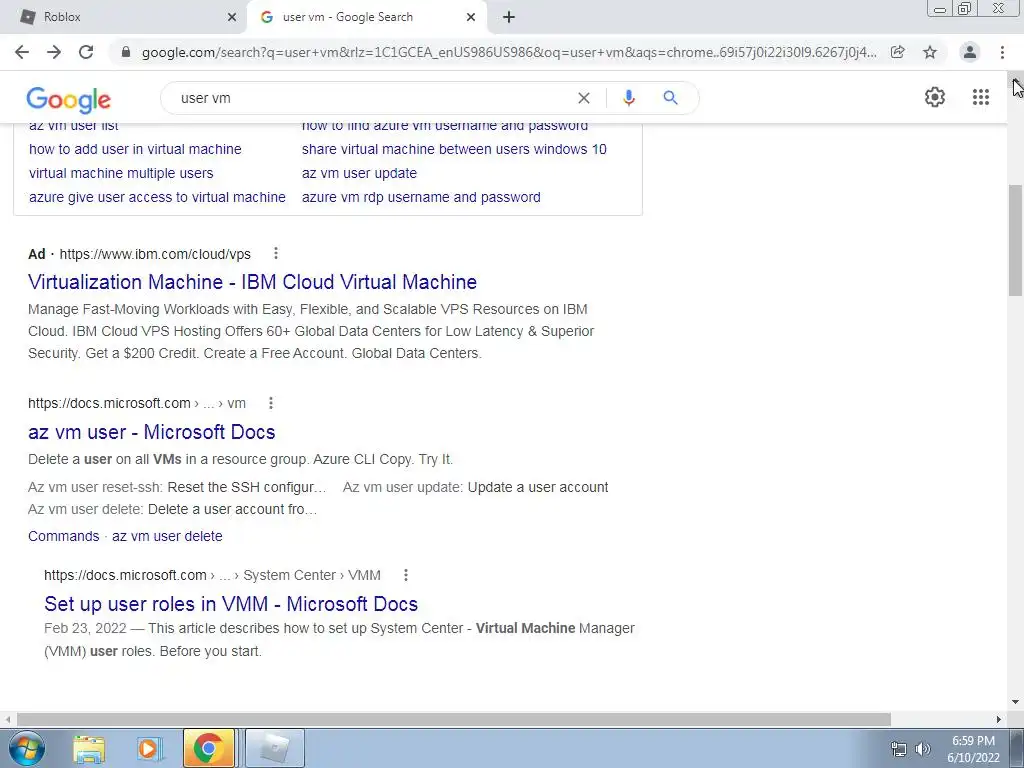Show the taskbar clock and date
This screenshot has height=768, width=1024.
973,749
